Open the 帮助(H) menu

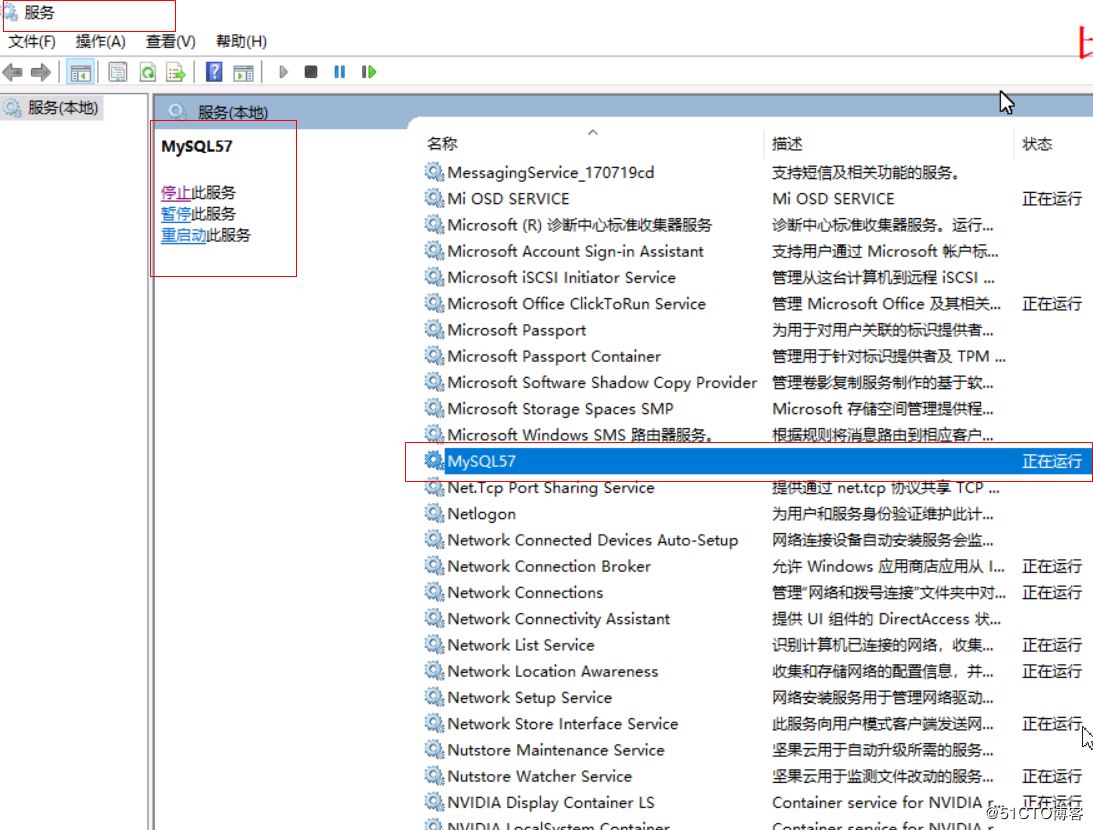point(241,42)
